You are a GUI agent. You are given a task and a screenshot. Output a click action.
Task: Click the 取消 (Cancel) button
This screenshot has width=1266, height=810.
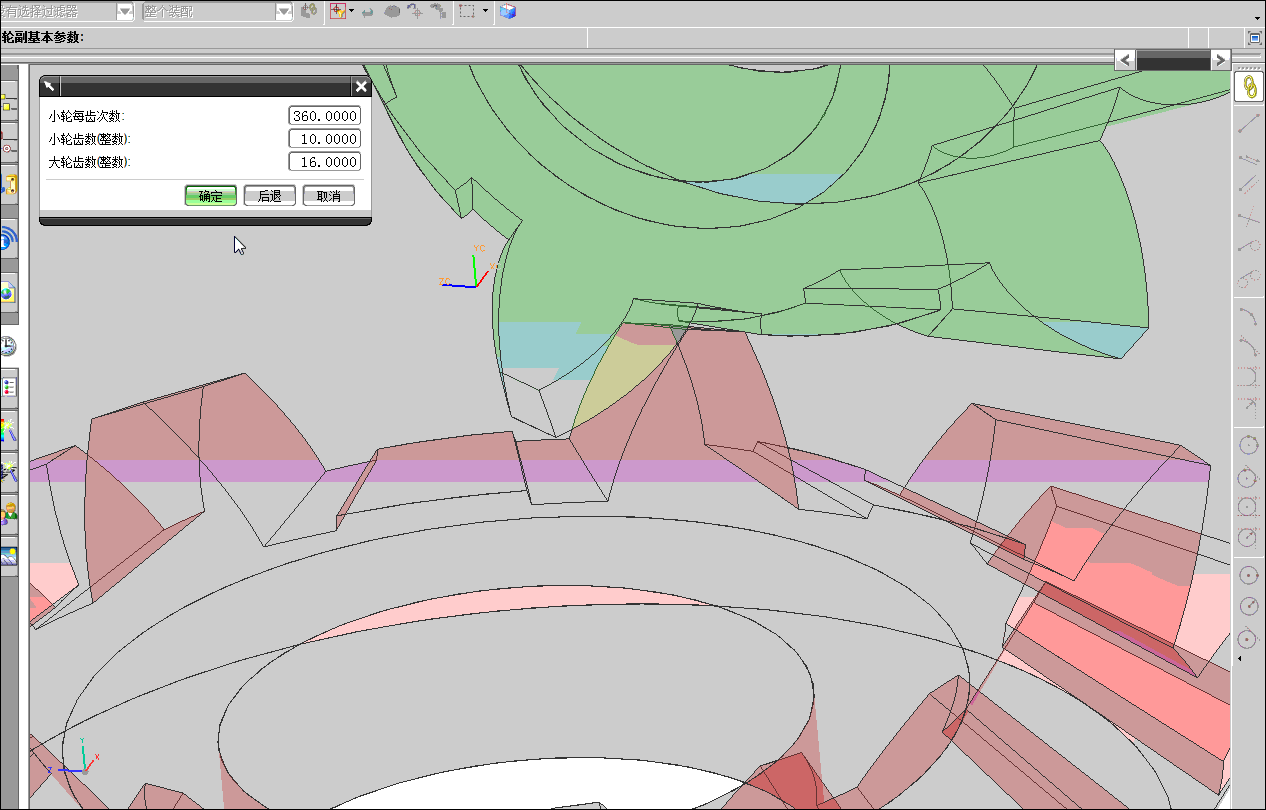click(x=329, y=196)
